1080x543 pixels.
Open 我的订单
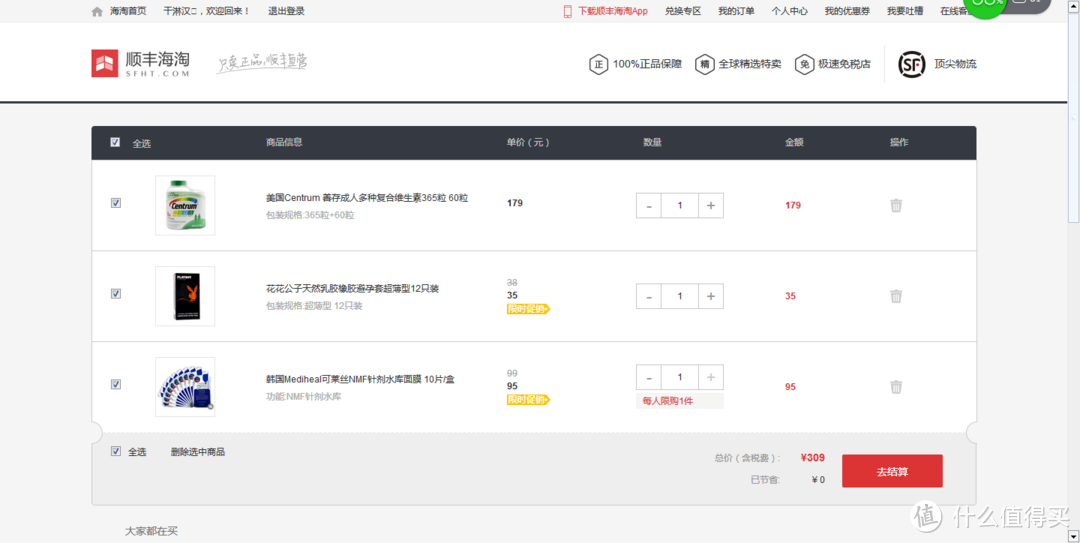736,12
